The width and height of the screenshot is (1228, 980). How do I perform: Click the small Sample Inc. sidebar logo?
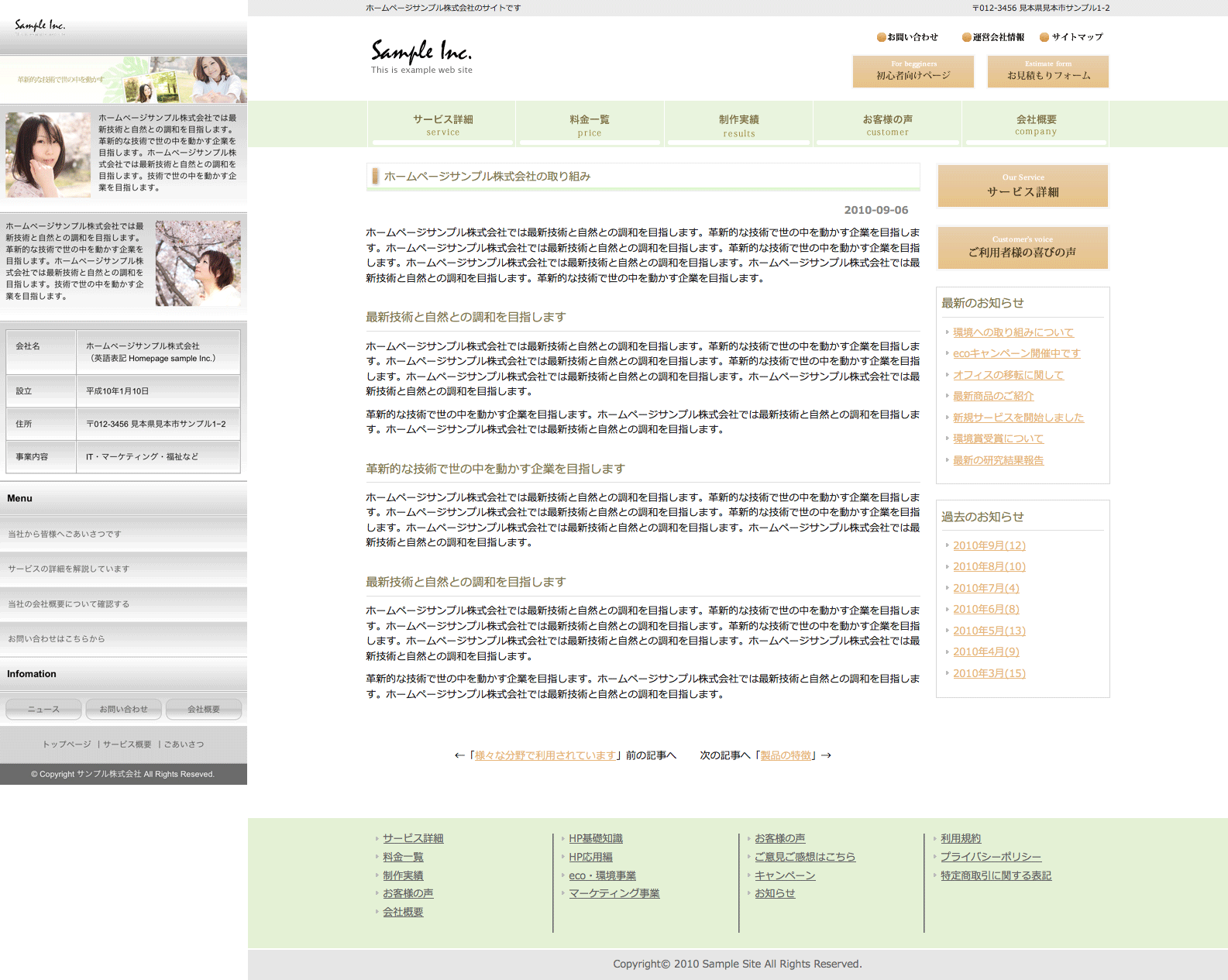40,26
